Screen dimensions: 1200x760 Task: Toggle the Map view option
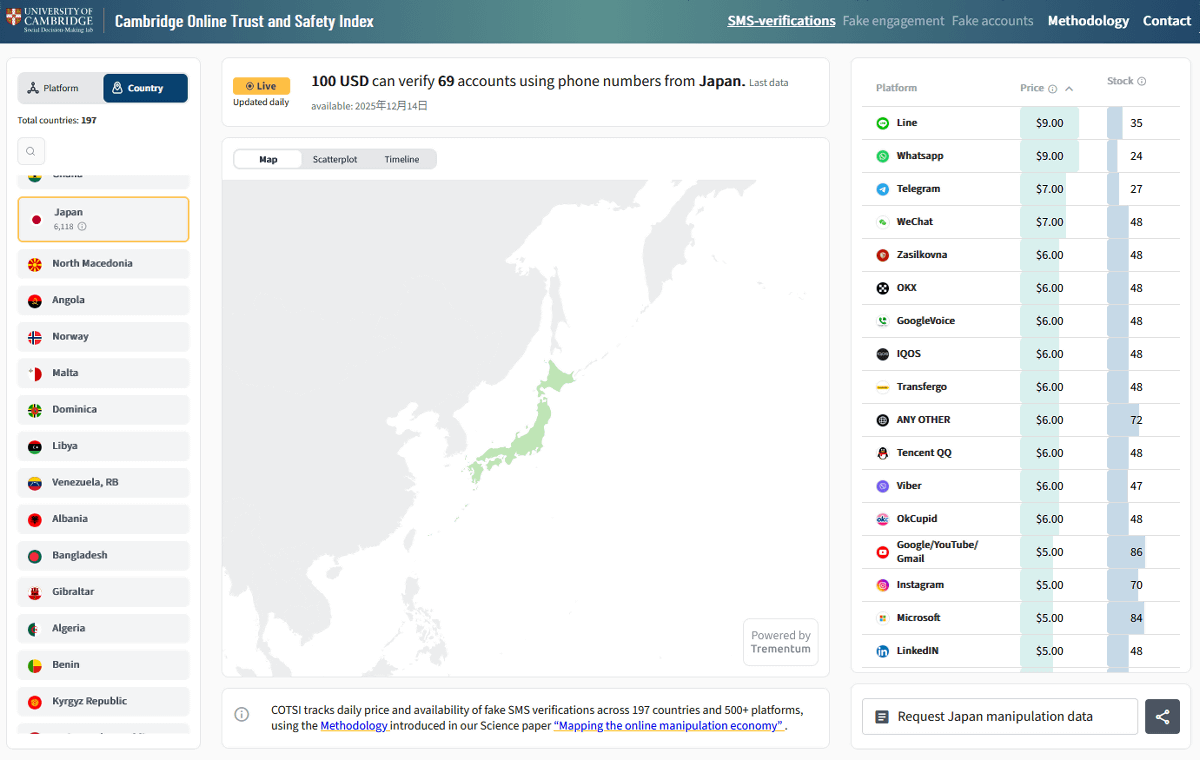click(268, 159)
